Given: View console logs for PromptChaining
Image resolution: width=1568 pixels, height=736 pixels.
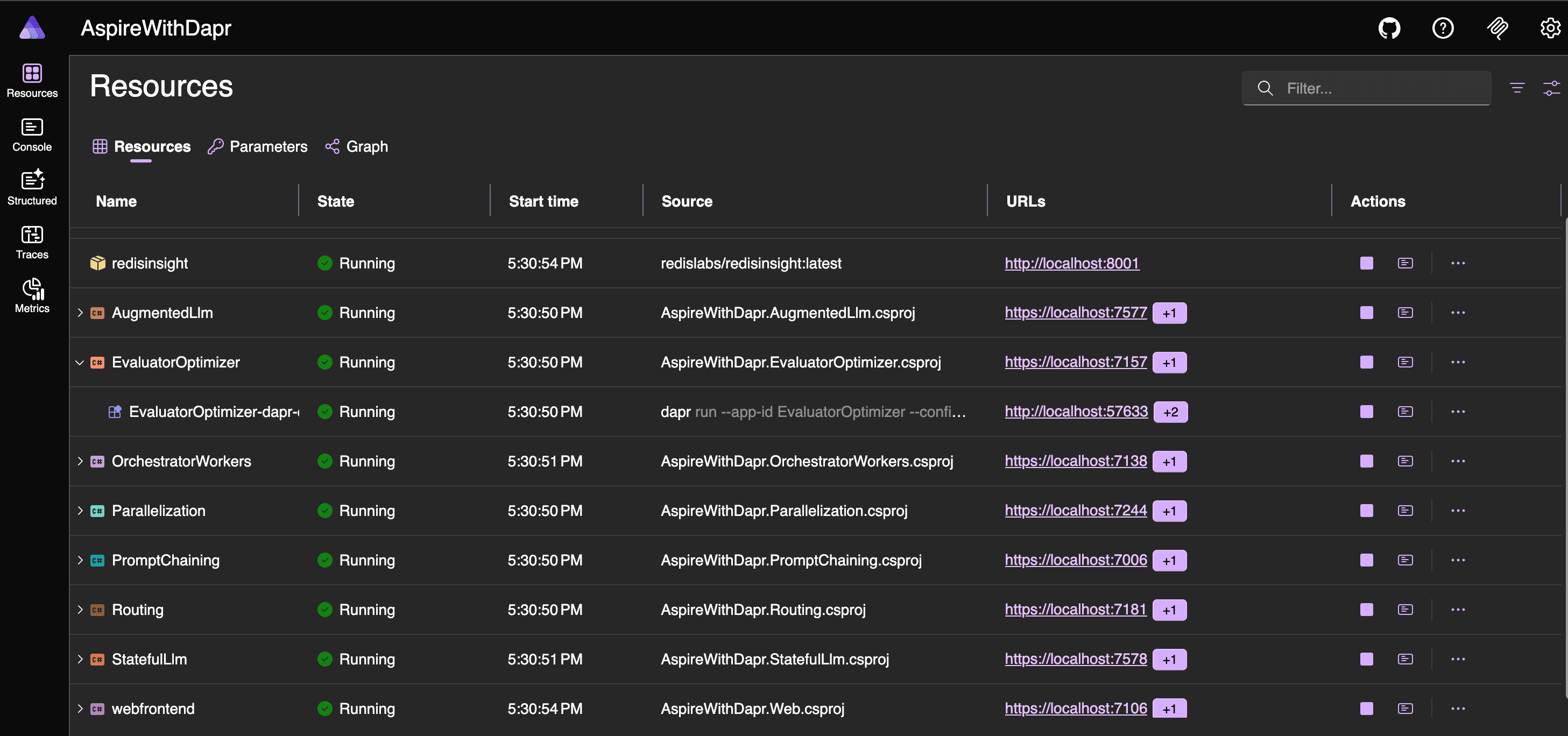Looking at the screenshot, I should pos(1405,560).
